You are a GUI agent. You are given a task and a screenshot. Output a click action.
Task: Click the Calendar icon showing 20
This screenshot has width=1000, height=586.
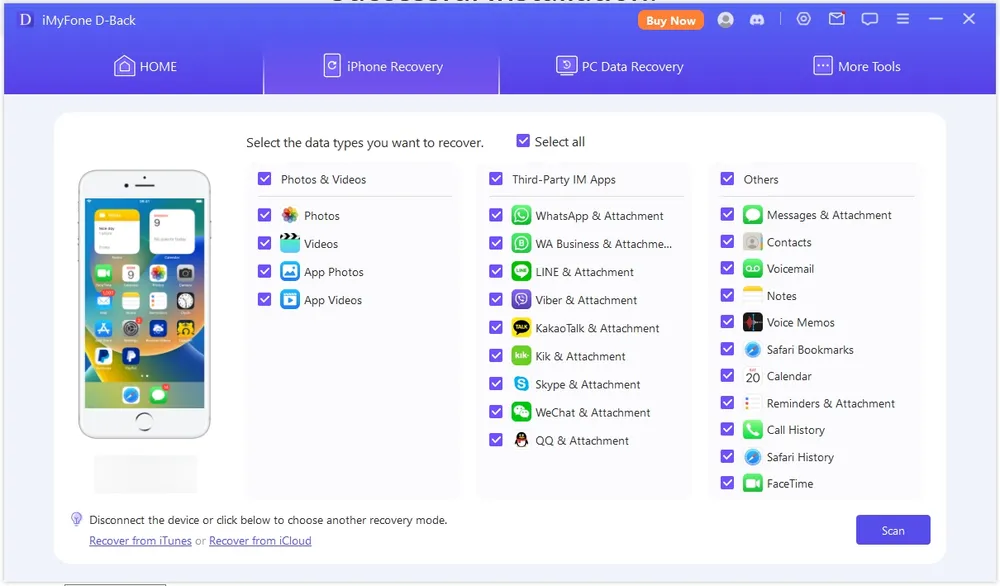point(753,376)
